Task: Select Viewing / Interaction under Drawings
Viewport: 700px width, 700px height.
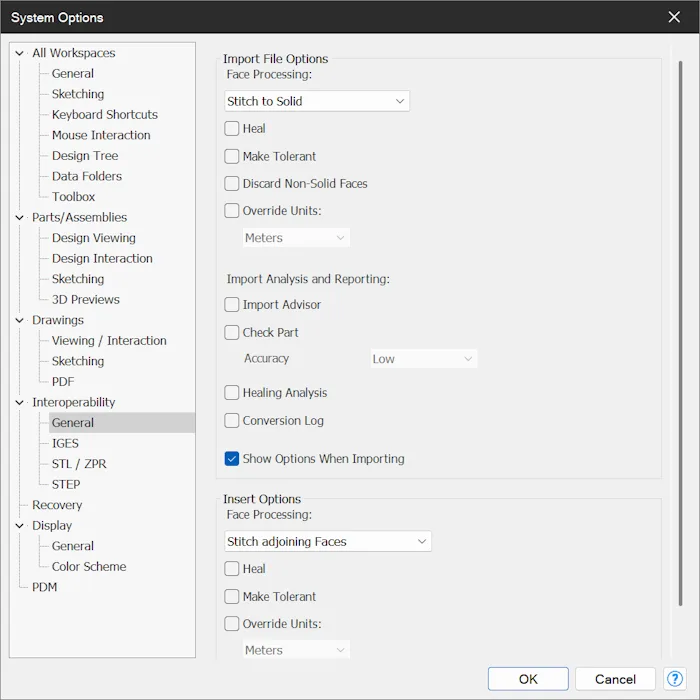Action: (109, 340)
